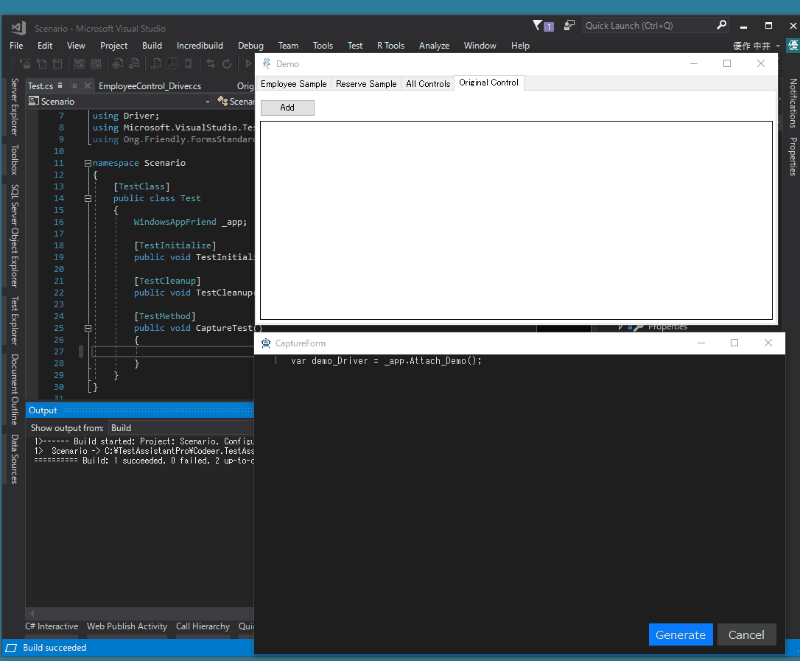Open the Test menu
This screenshot has height=661, width=800.
[355, 46]
